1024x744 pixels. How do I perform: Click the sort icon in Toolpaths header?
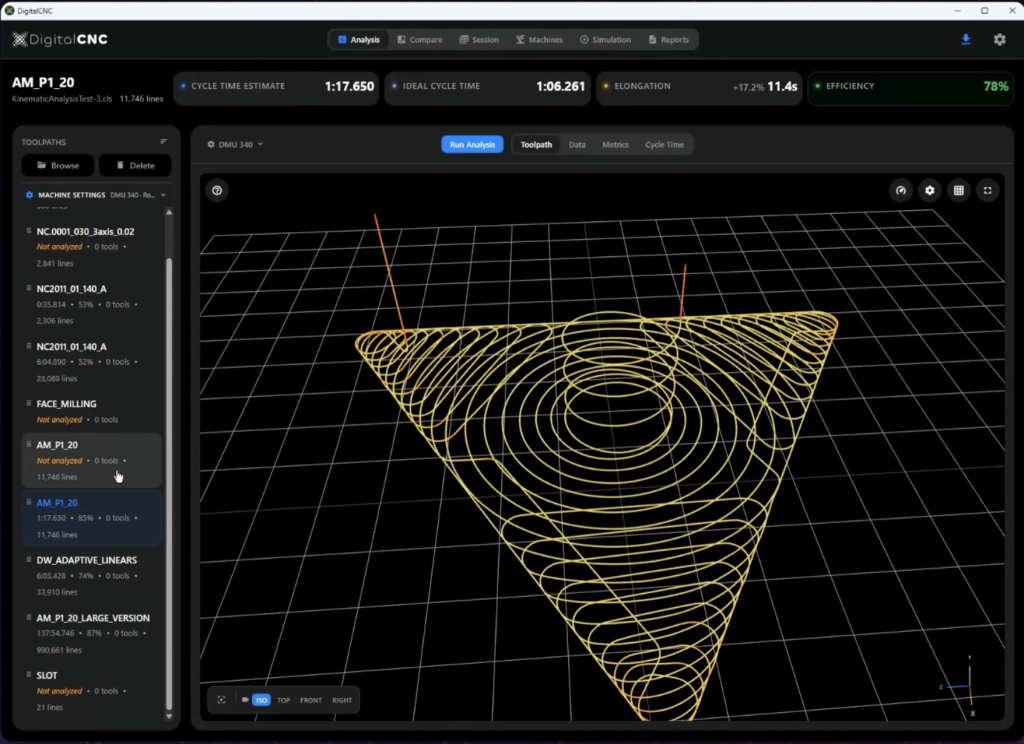(x=164, y=141)
